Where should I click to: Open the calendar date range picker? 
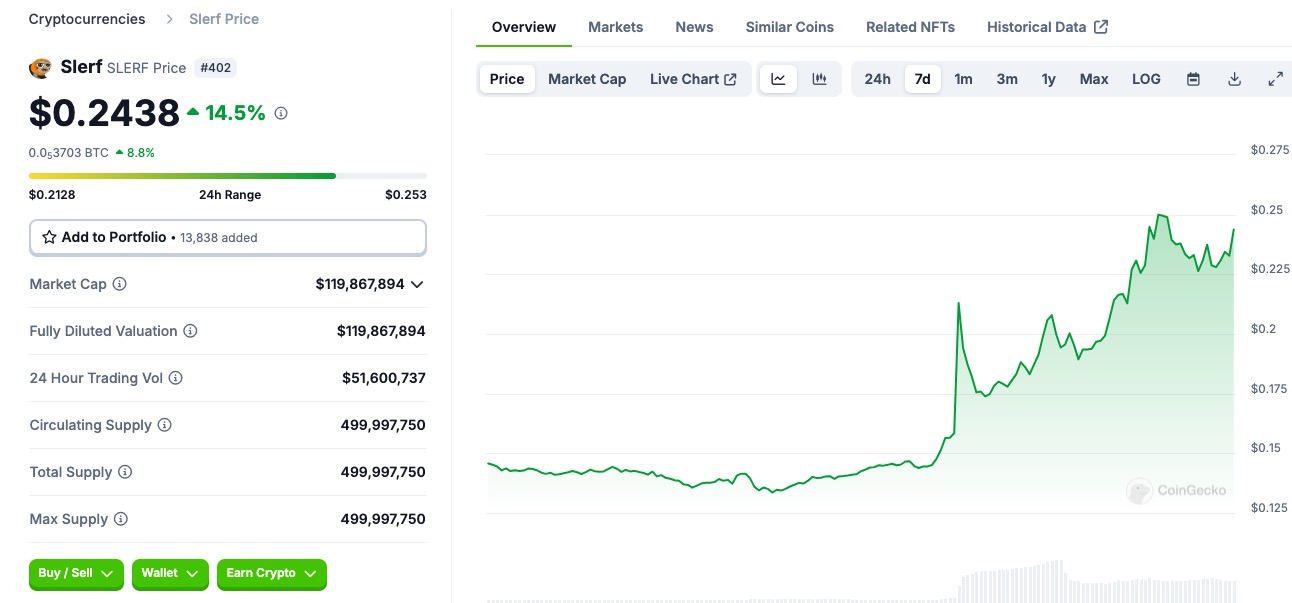coord(1193,79)
